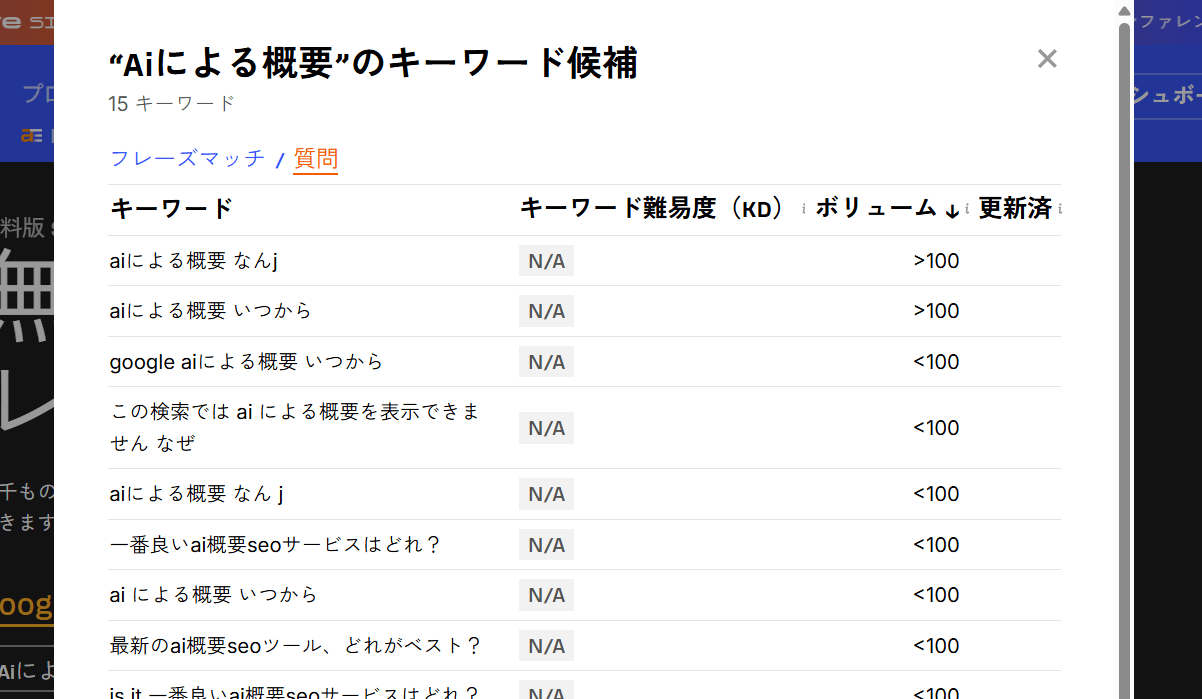Sort by clicking the キーワード column header
The image size is (1202, 699).
coord(171,208)
